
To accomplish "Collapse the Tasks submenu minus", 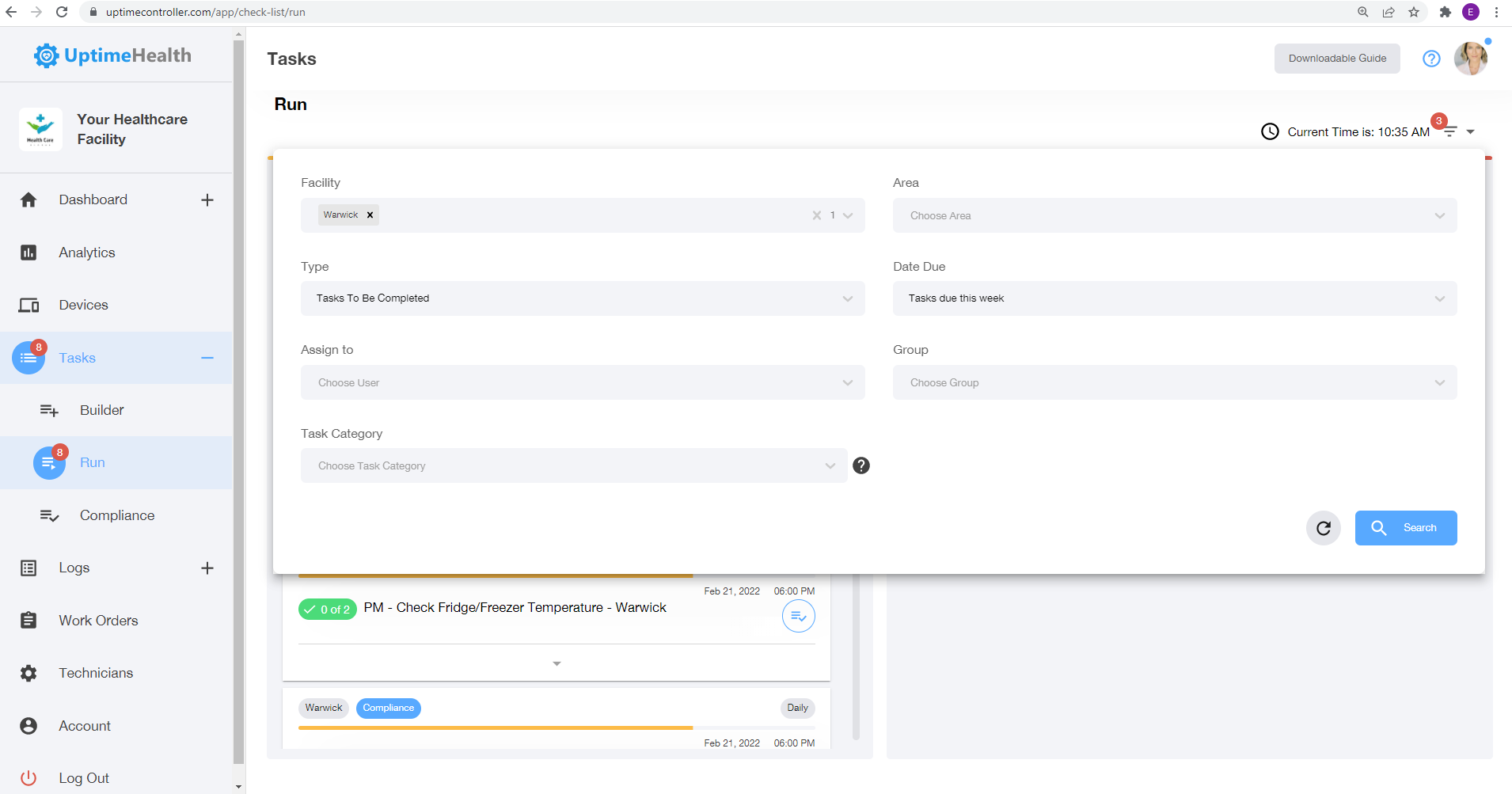I will tap(207, 358).
